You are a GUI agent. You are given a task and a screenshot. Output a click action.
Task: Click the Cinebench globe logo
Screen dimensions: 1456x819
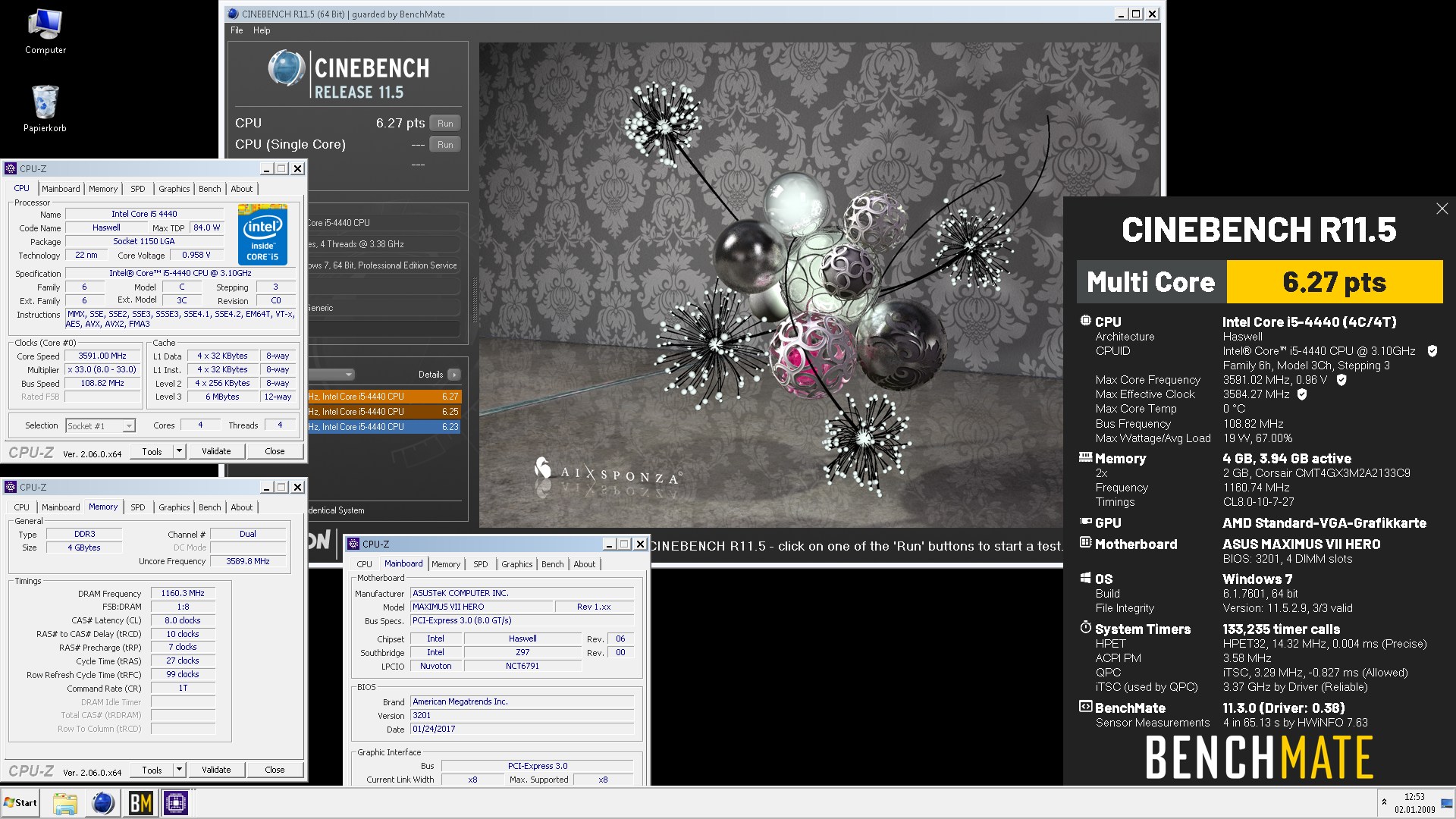(286, 69)
